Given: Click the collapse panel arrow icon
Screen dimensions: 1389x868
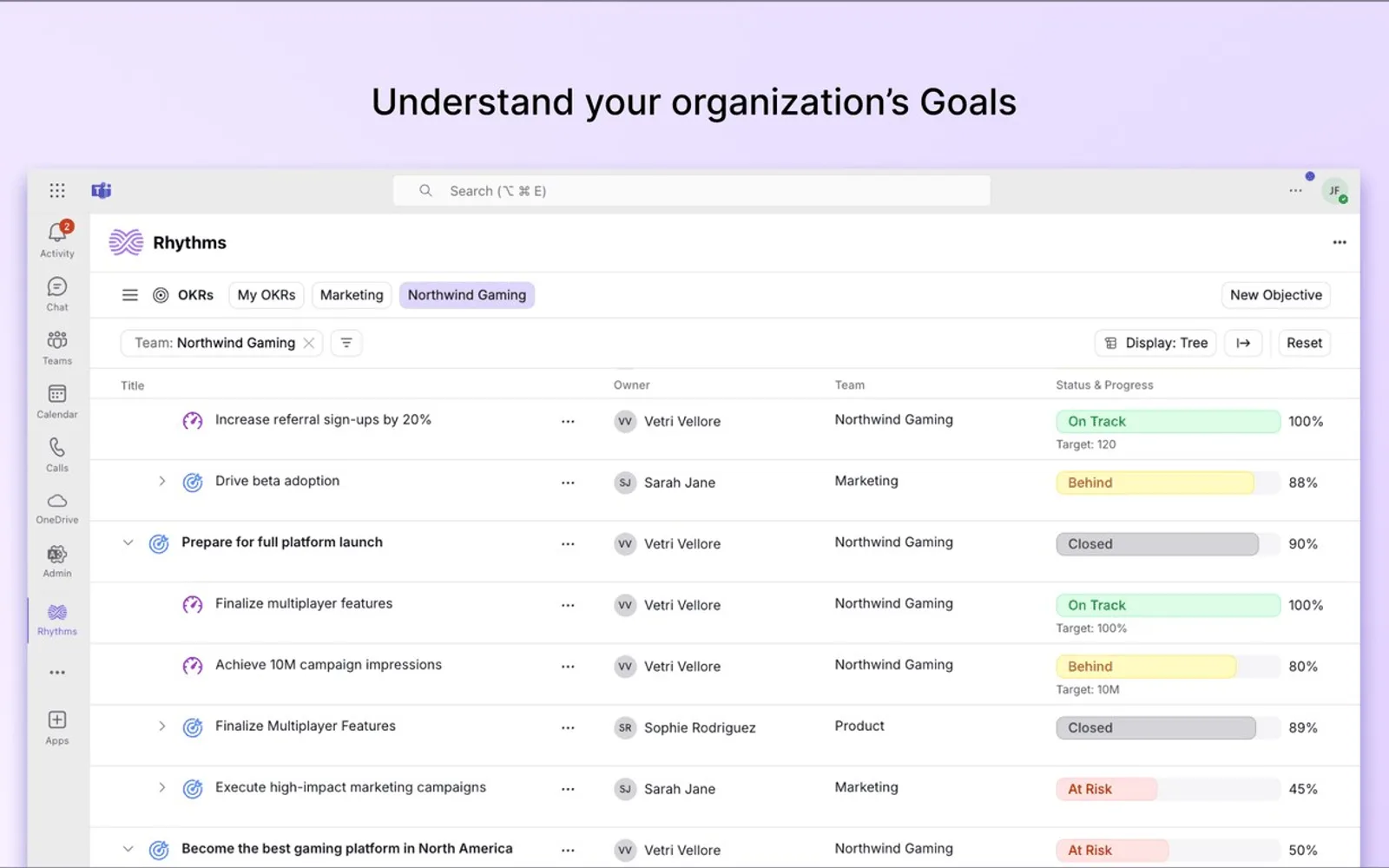Looking at the screenshot, I should pos(1243,343).
